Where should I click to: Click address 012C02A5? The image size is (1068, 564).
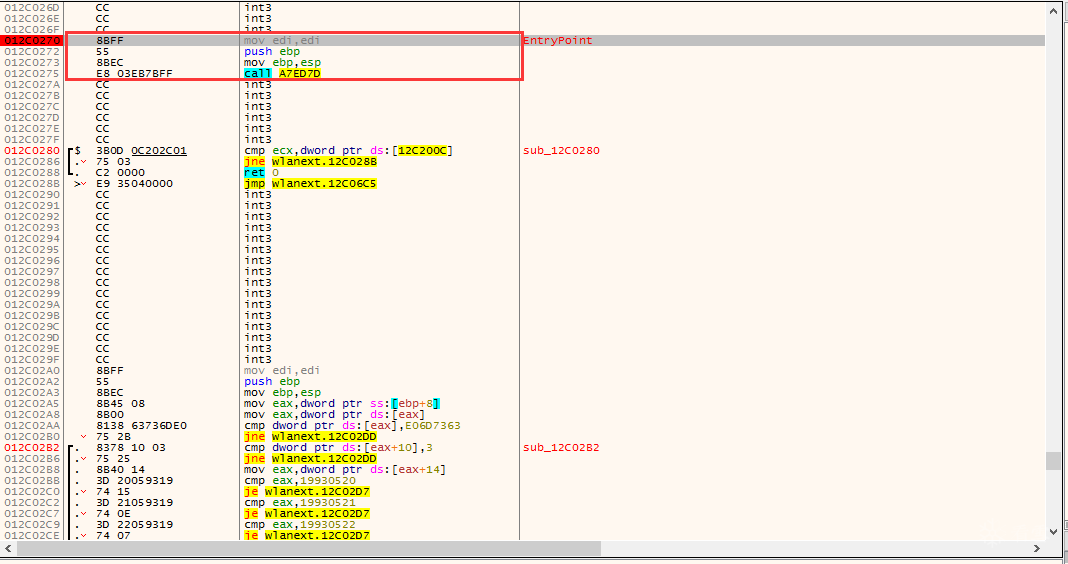pos(32,404)
